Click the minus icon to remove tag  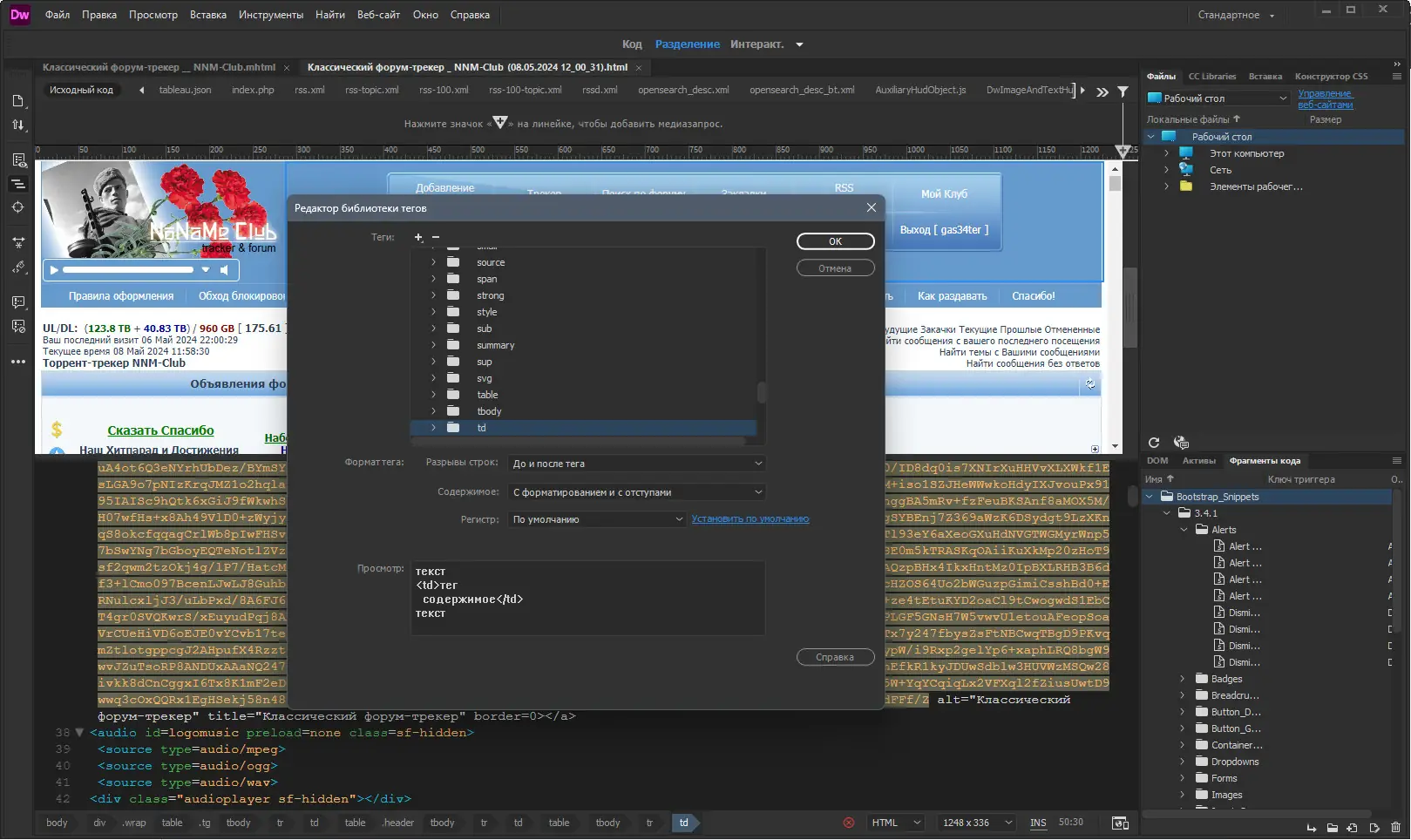(x=436, y=238)
